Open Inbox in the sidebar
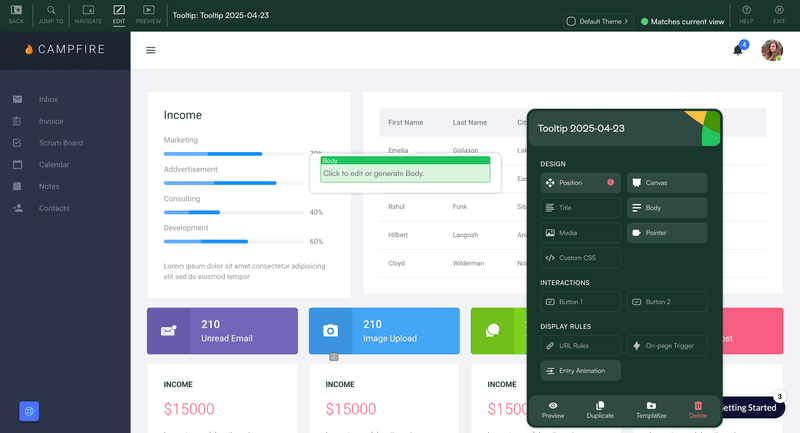800x433 pixels. click(x=48, y=99)
